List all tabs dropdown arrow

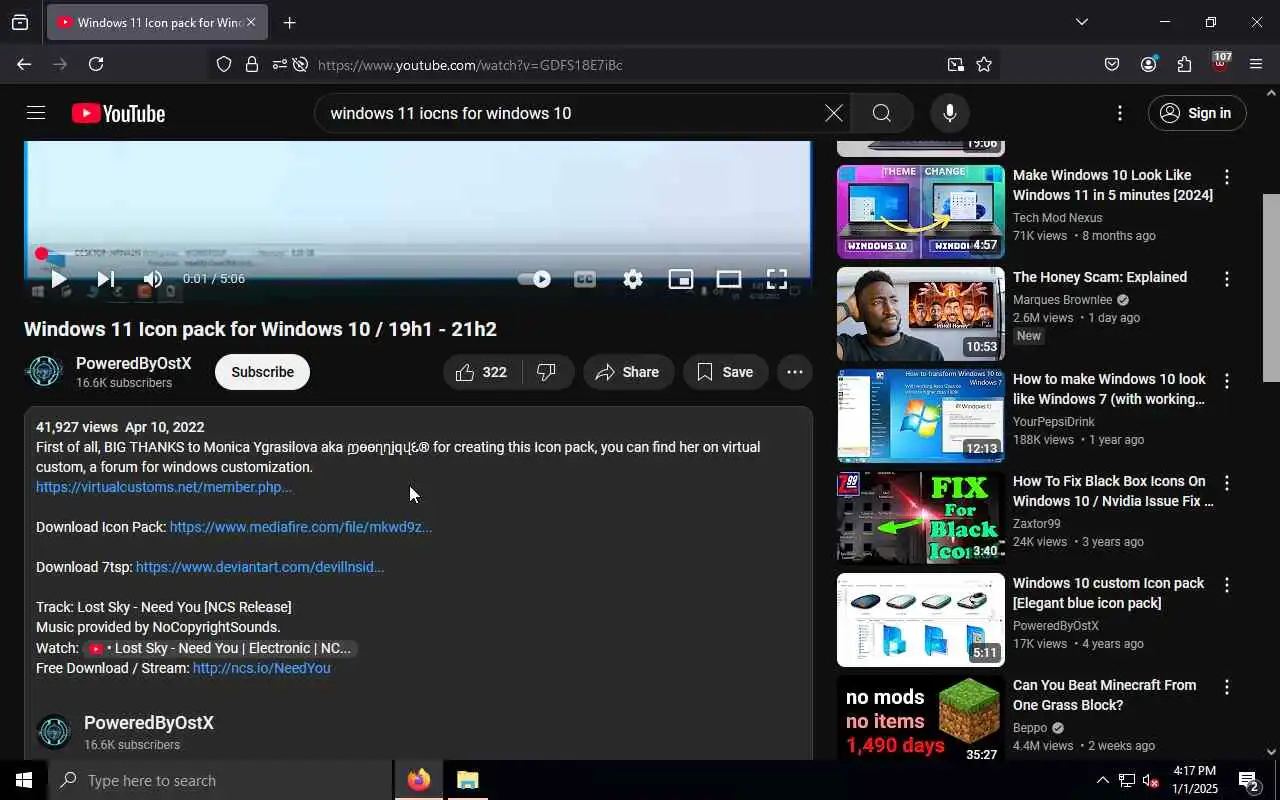click(x=1081, y=22)
